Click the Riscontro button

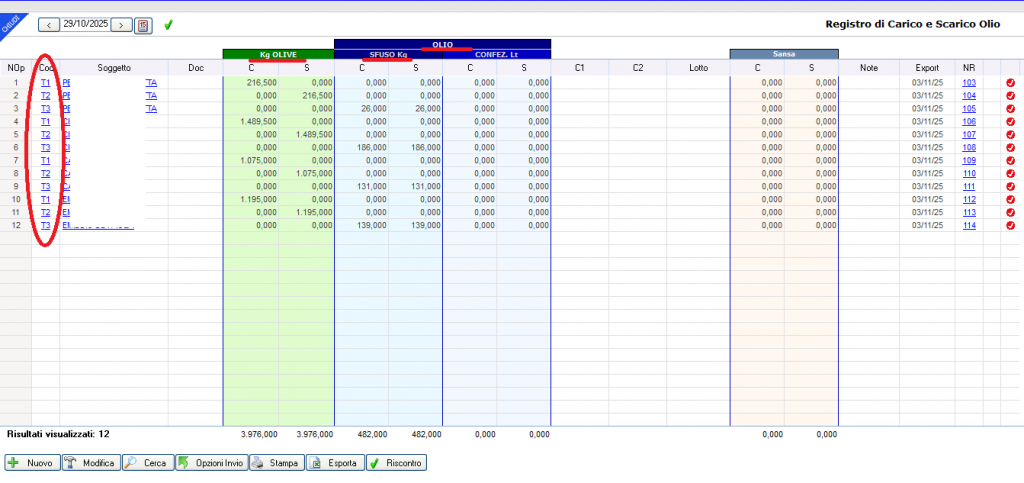(x=396, y=463)
